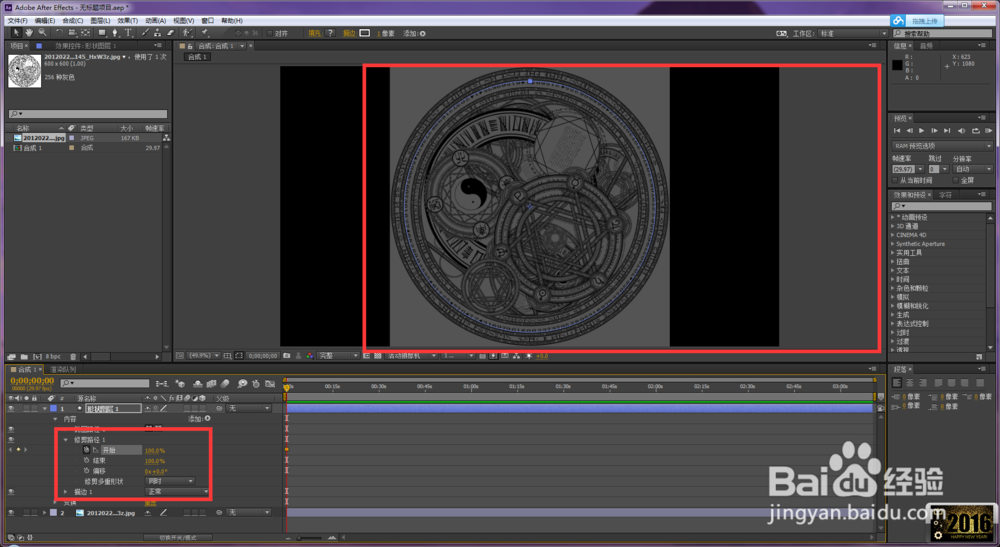
Task: Click the stroke color swatch
Action: [x=365, y=33]
